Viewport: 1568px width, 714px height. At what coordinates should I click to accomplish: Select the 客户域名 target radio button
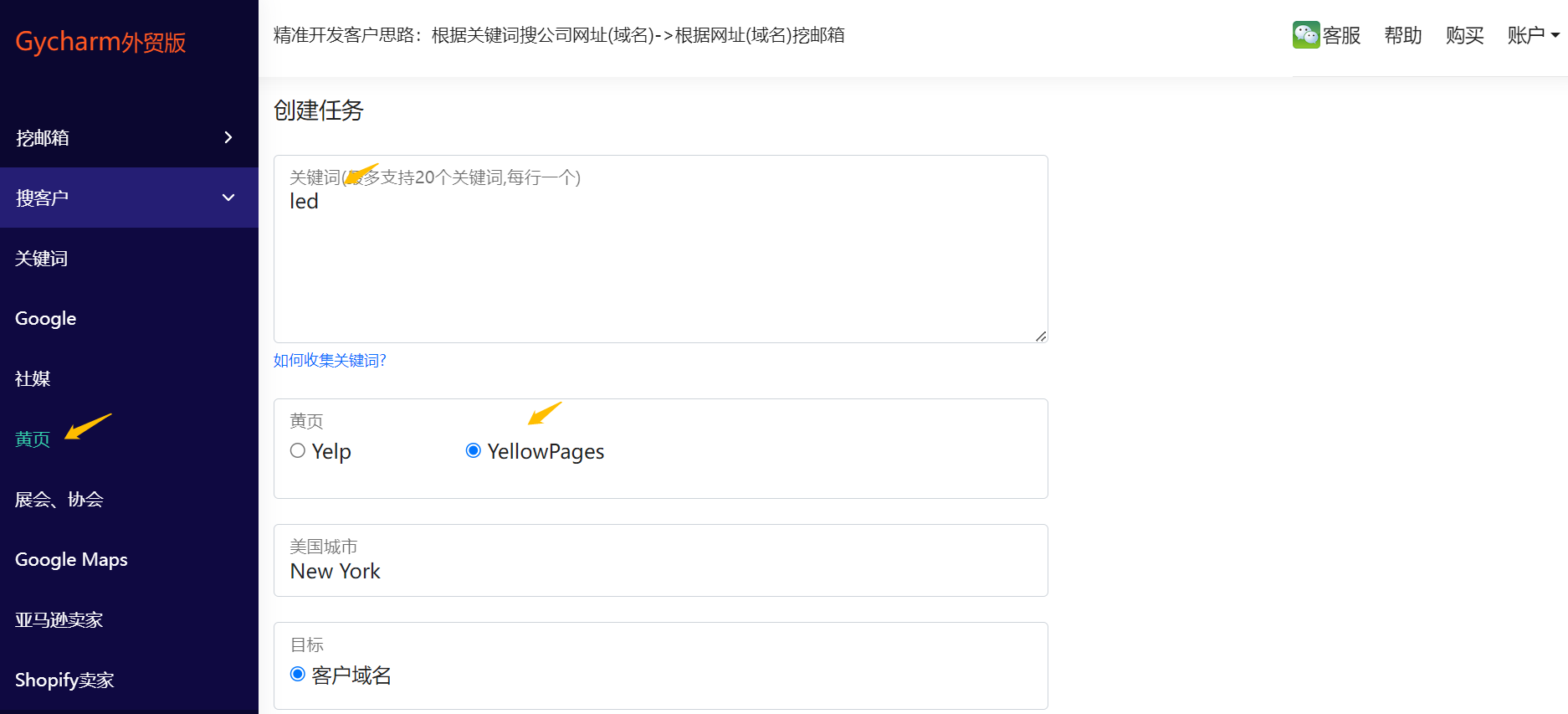pyautogui.click(x=298, y=674)
